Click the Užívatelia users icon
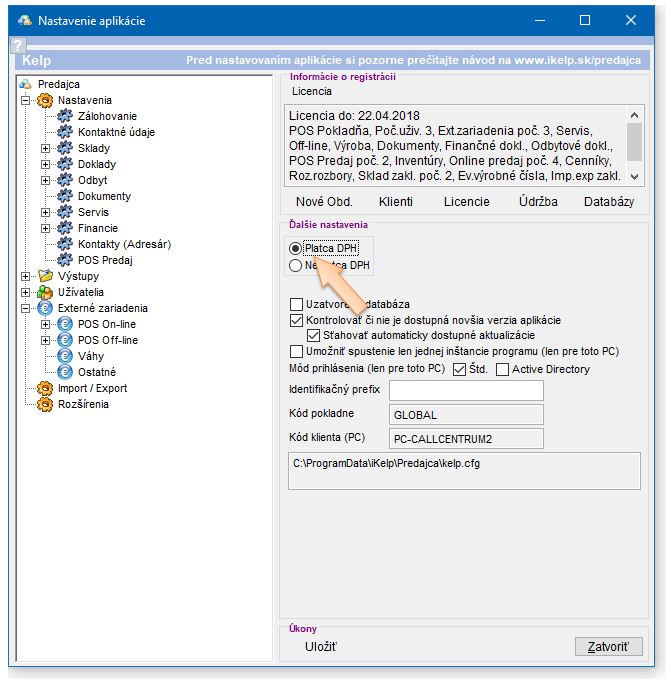 (x=45, y=292)
